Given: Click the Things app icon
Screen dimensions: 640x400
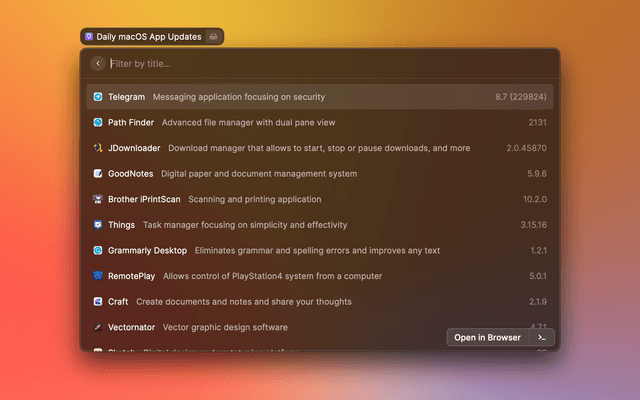Looking at the screenshot, I should 98,225.
